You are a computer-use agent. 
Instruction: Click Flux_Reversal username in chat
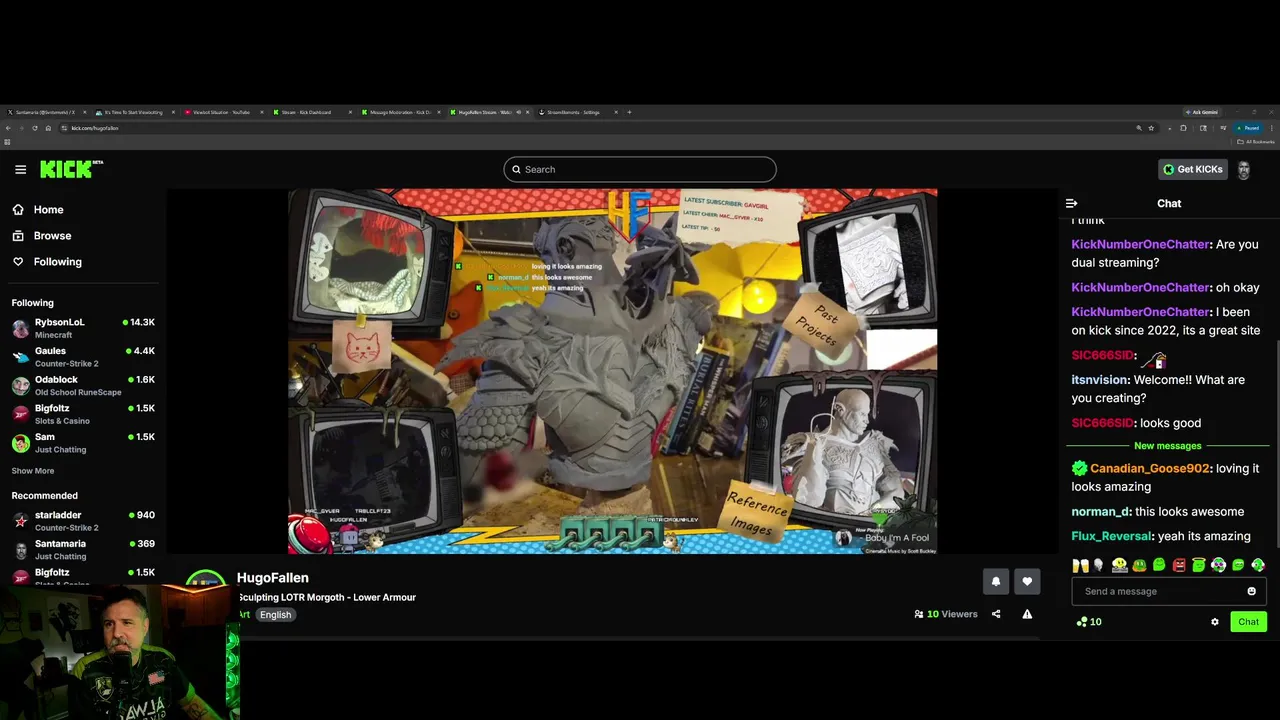coord(1112,536)
